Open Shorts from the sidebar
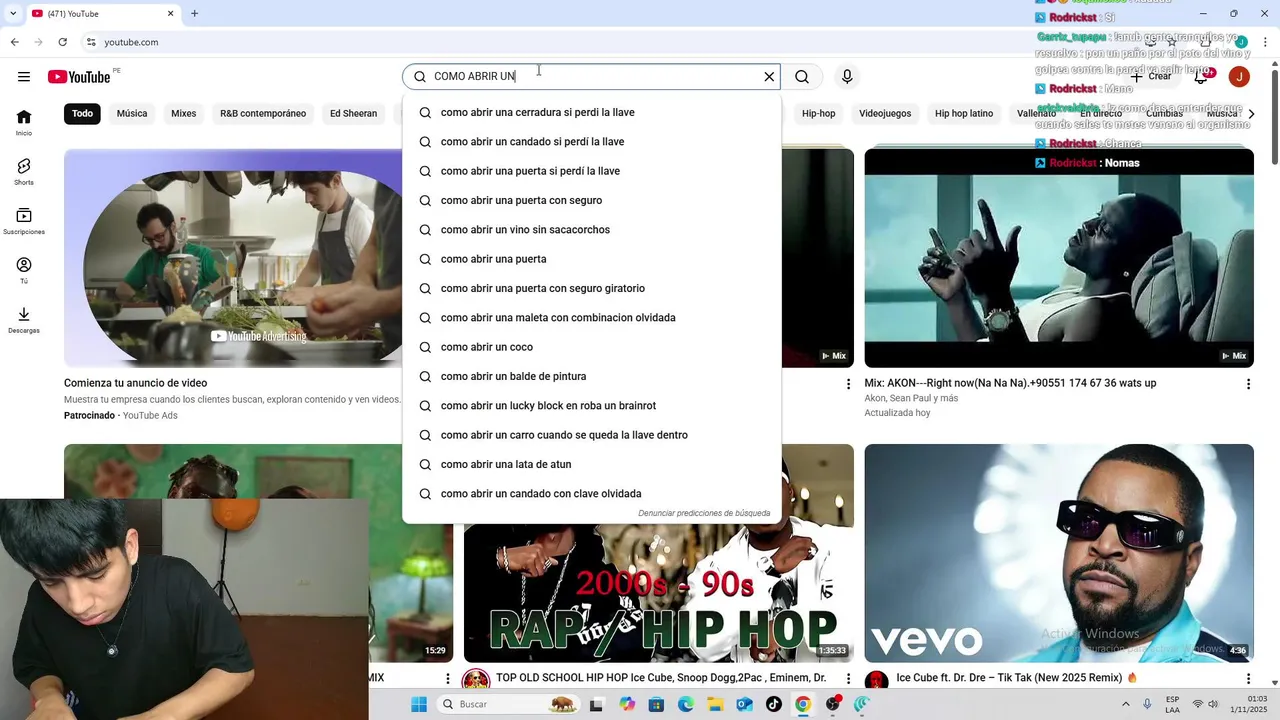This screenshot has height=720, width=1280. 24,172
